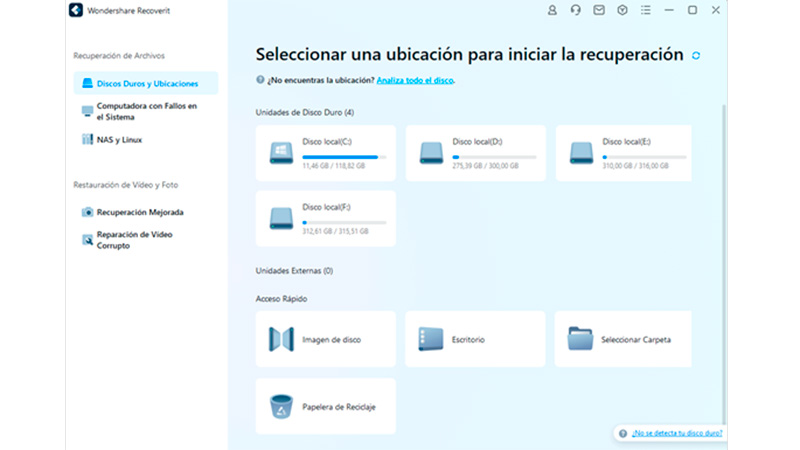Click the headset support icon

click(x=575, y=10)
